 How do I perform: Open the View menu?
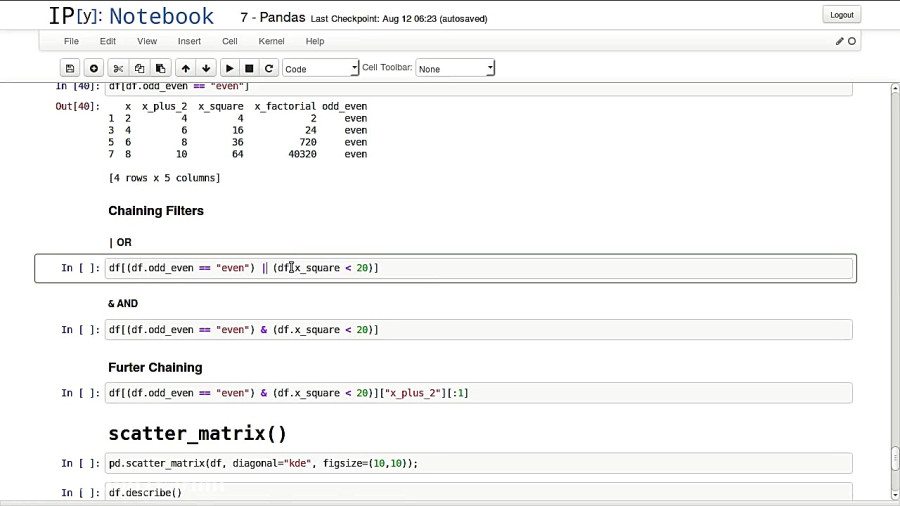tap(147, 41)
